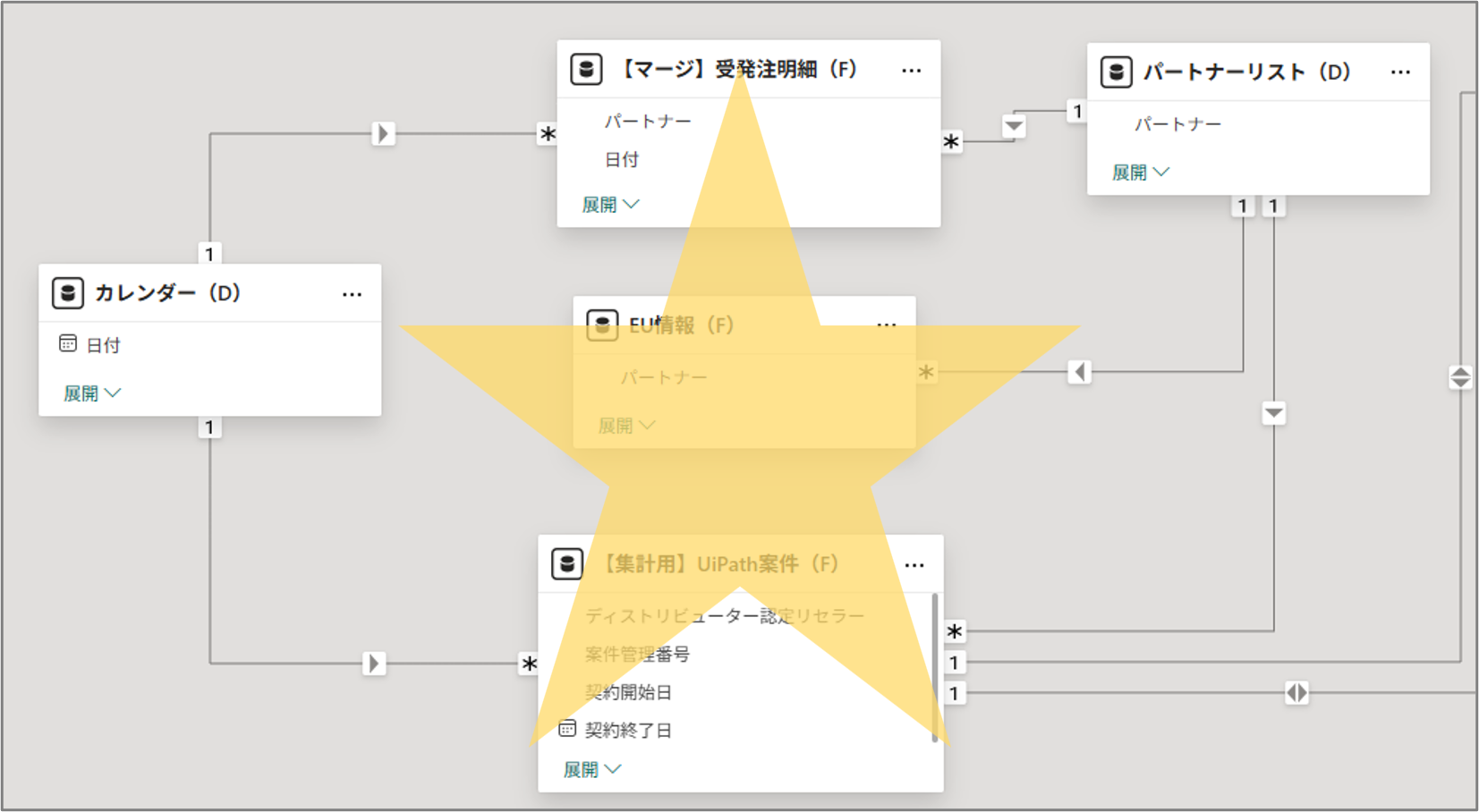
Task: Click the filter direction arrow between カレンダー and 受発注明細
Action: pyautogui.click(x=383, y=134)
